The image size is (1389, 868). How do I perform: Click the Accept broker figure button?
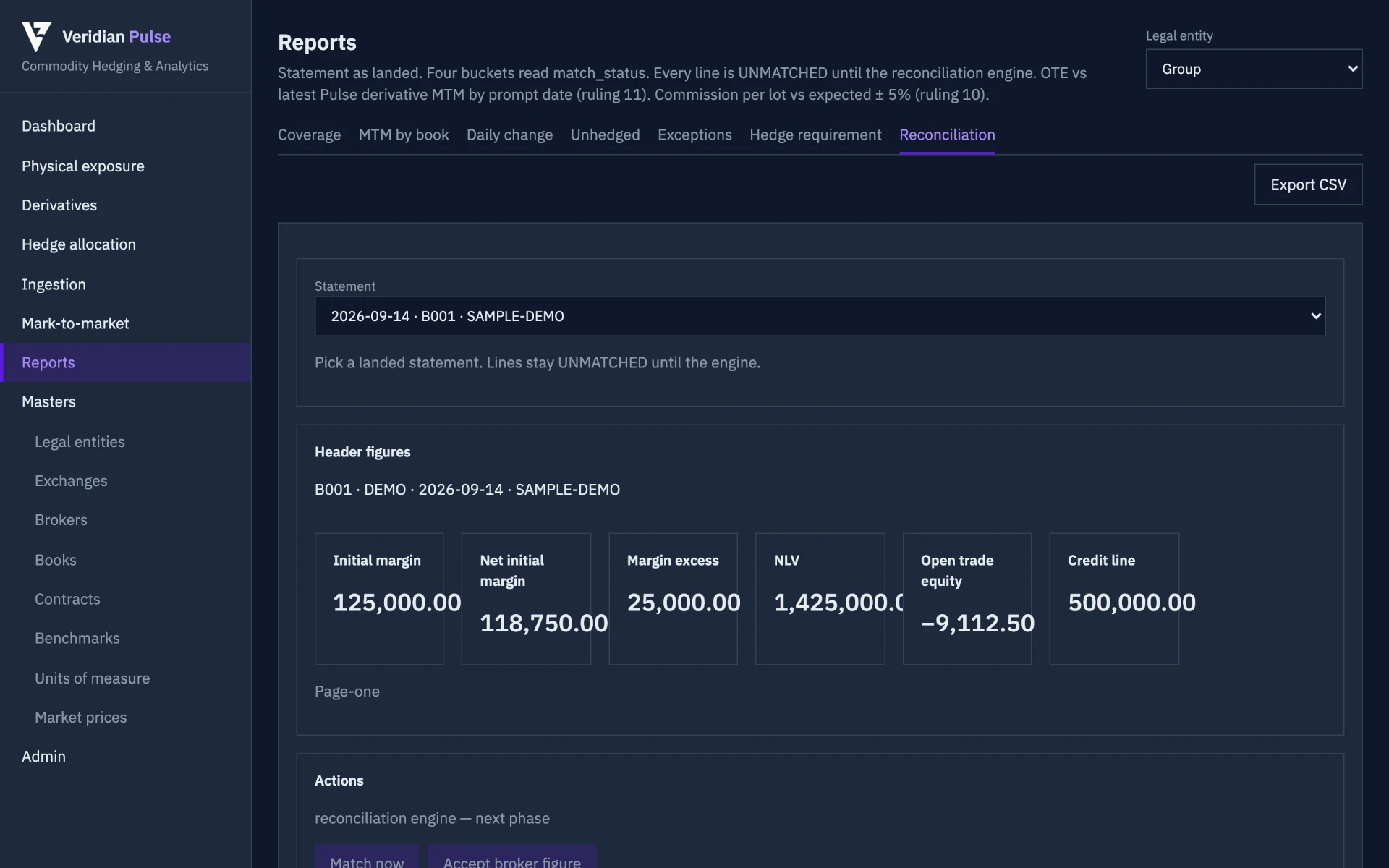pyautogui.click(x=512, y=857)
